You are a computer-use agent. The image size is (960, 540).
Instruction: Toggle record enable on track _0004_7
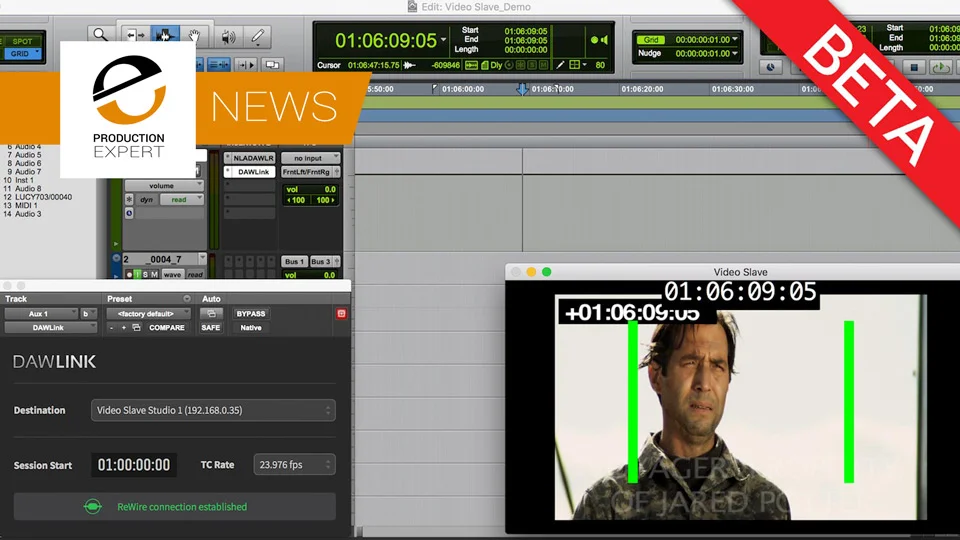[129, 275]
